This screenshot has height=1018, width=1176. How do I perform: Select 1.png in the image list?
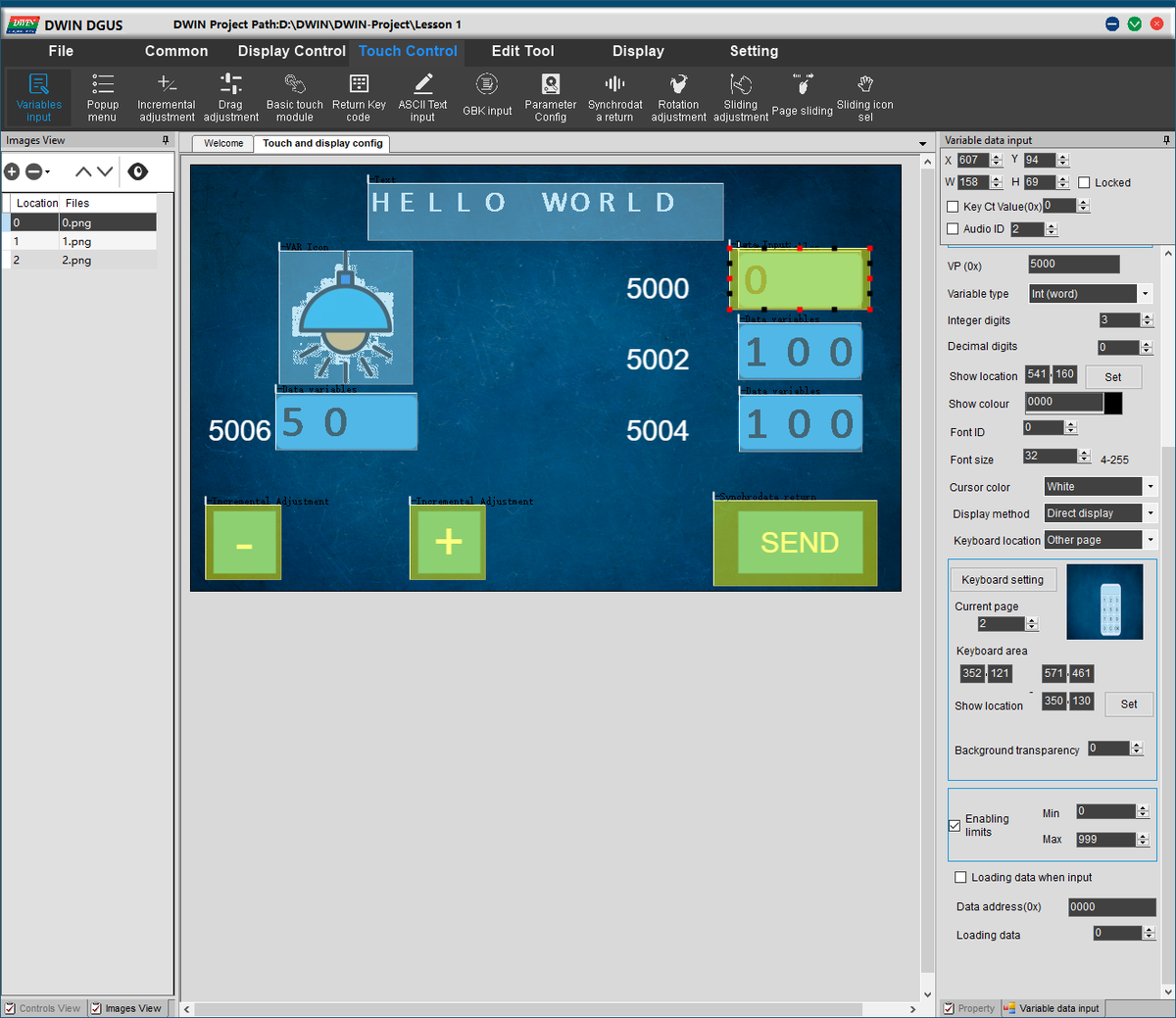79,242
